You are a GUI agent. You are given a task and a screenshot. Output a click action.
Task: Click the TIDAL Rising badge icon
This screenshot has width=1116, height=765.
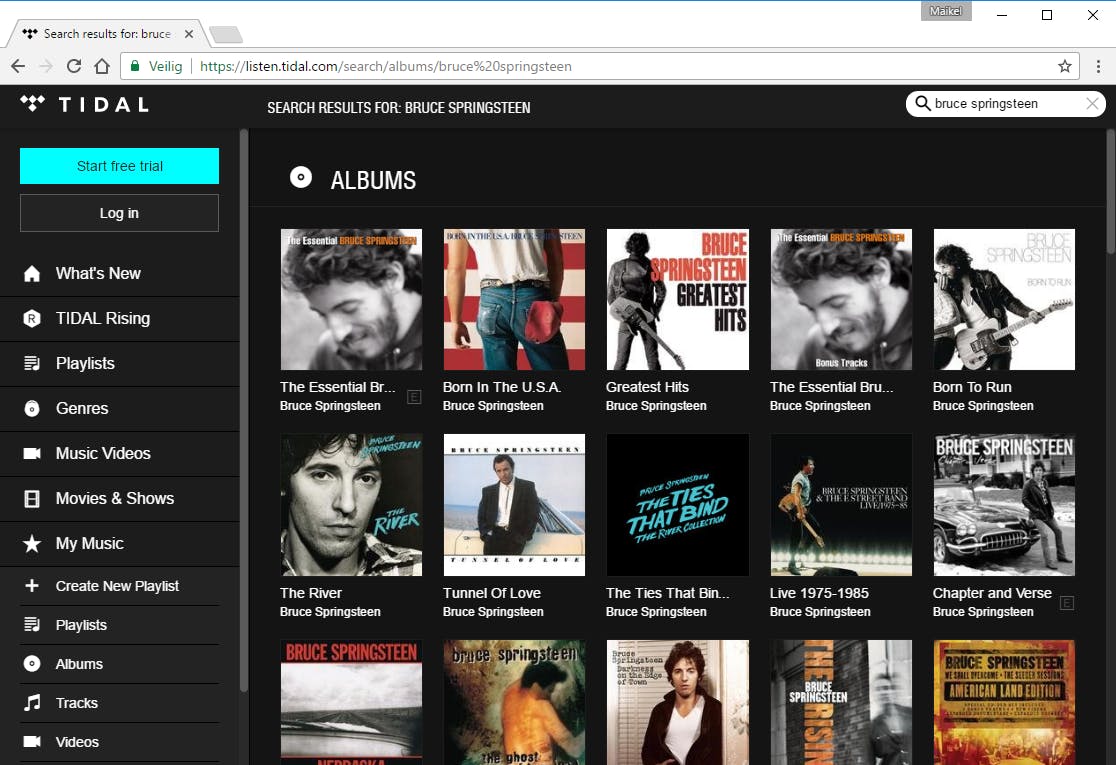[x=32, y=319]
